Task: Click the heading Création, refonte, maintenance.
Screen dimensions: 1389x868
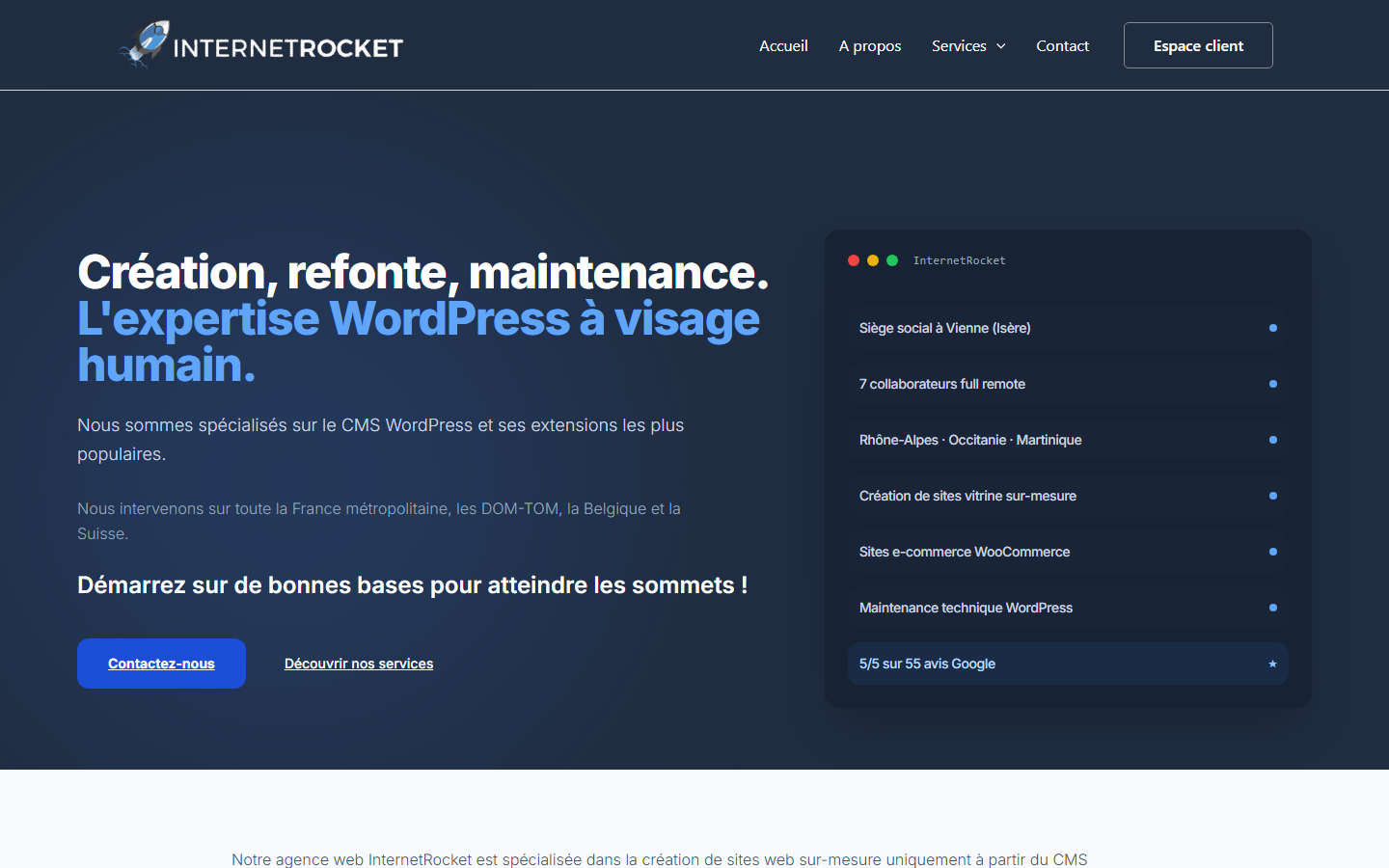Action: (x=423, y=272)
